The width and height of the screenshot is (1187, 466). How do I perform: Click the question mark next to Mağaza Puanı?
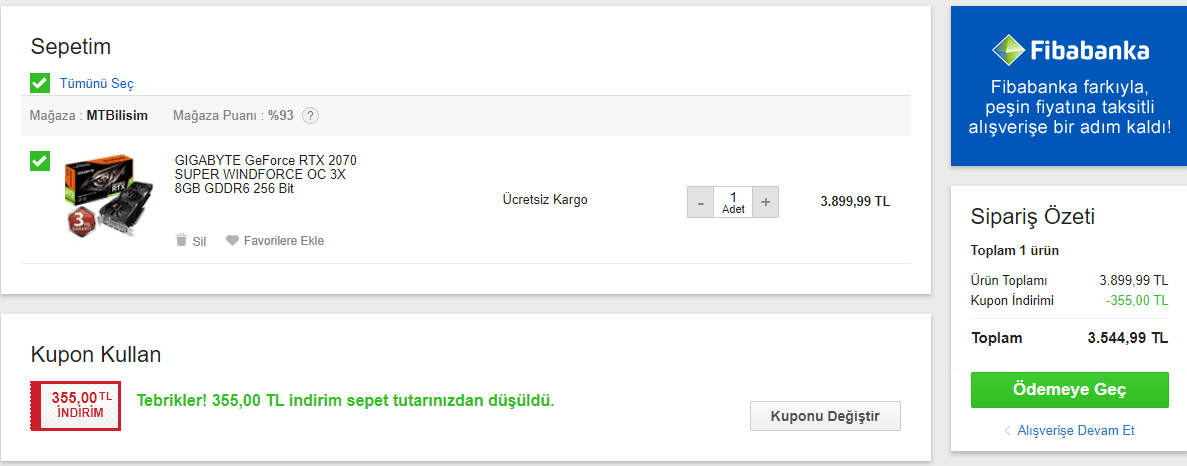(x=310, y=115)
